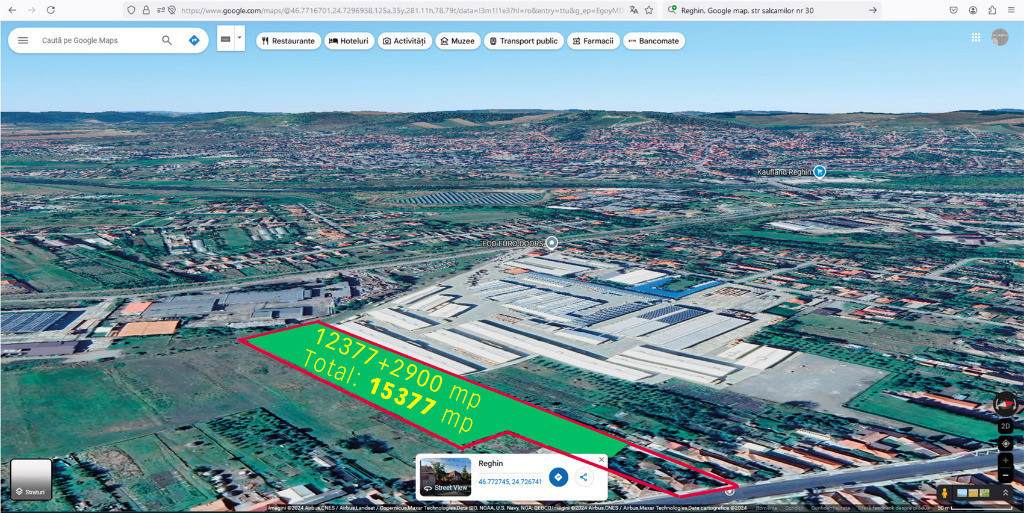Toggle the Straturi layers switcher

tap(30, 478)
